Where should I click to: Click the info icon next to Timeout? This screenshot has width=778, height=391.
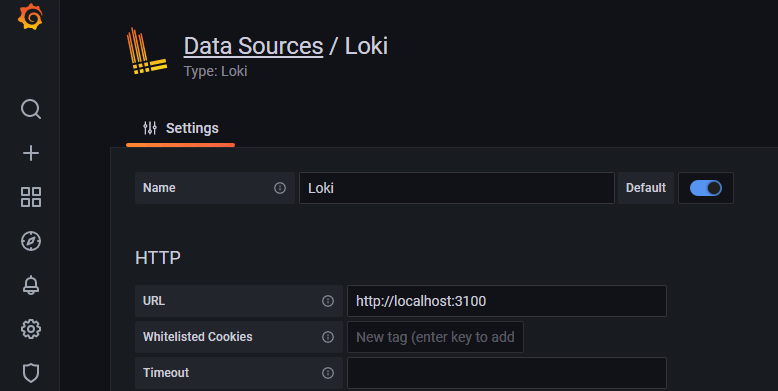tap(328, 373)
